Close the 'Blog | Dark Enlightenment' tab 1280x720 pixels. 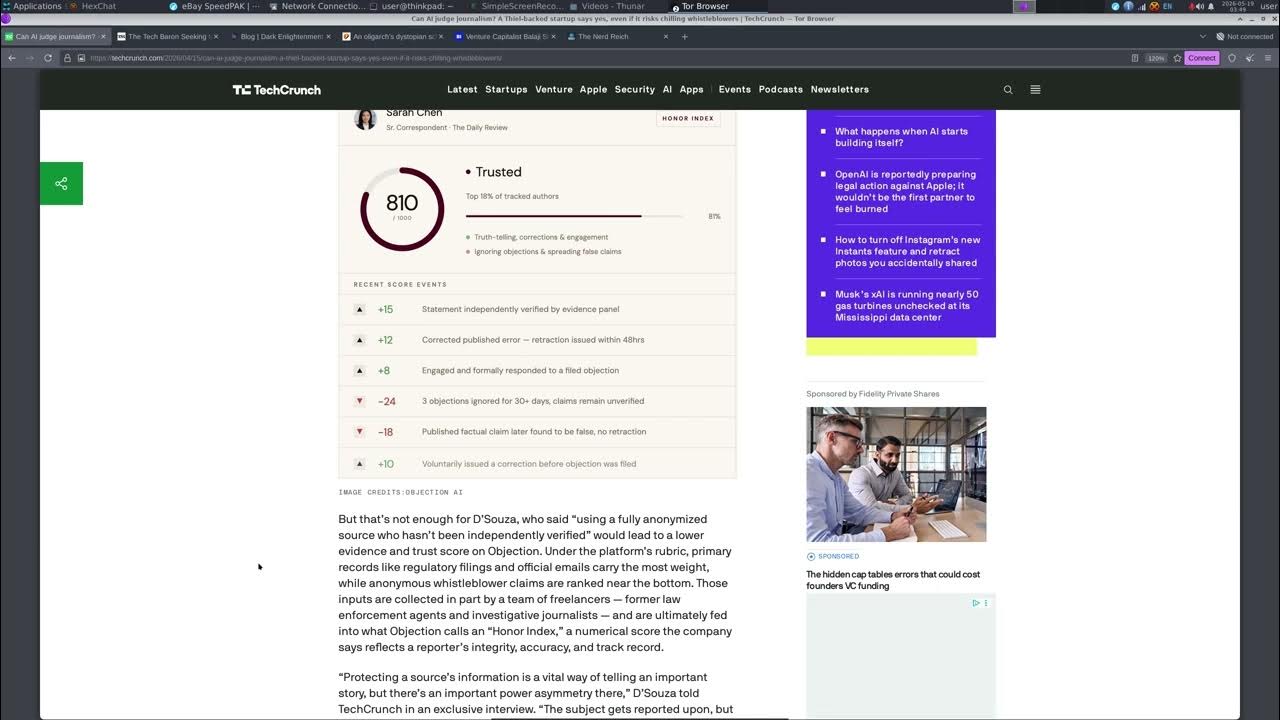coord(328,37)
